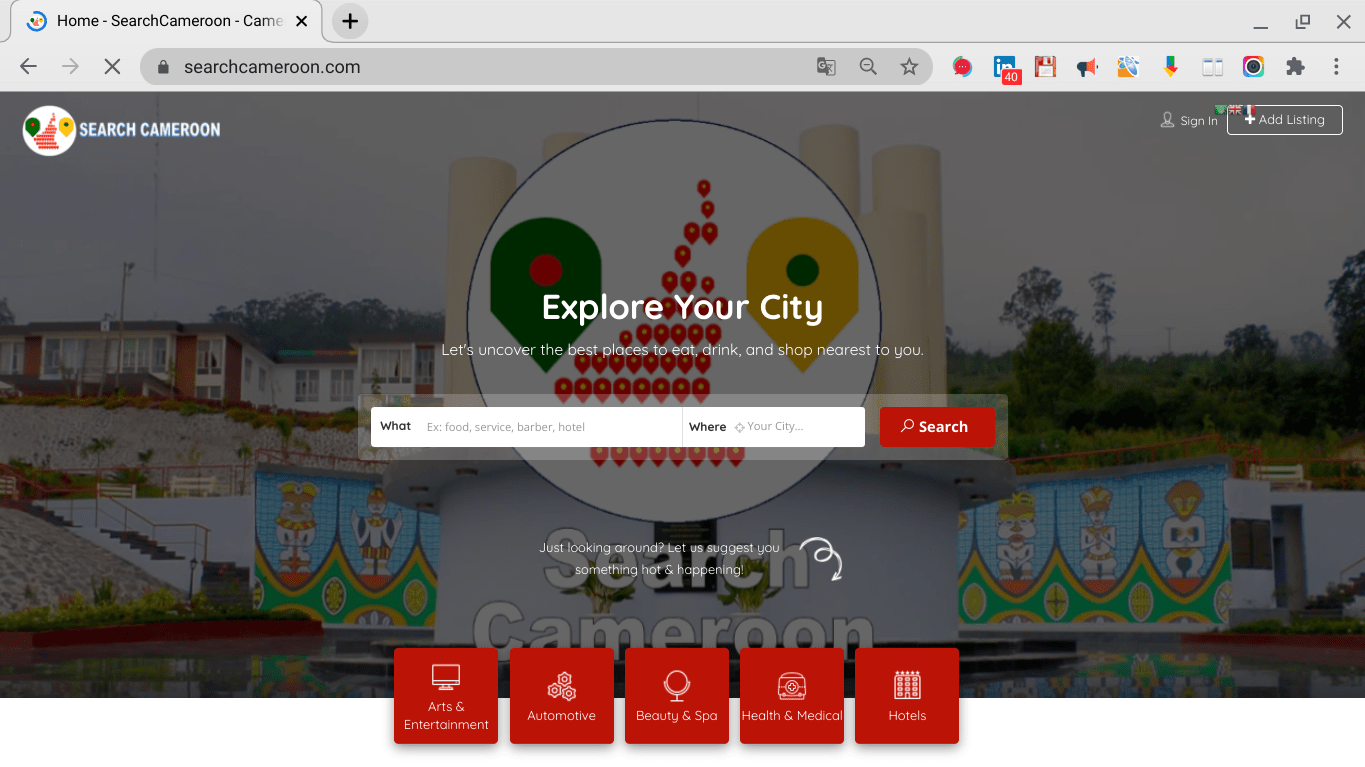Click the address bar URL
The image size is (1365, 767).
pyautogui.click(x=272, y=67)
